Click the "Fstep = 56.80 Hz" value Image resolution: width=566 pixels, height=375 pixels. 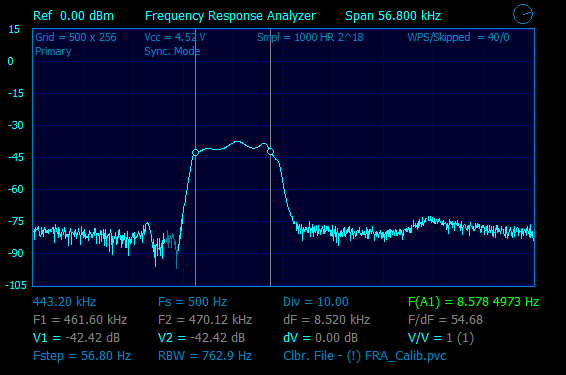(x=82, y=356)
